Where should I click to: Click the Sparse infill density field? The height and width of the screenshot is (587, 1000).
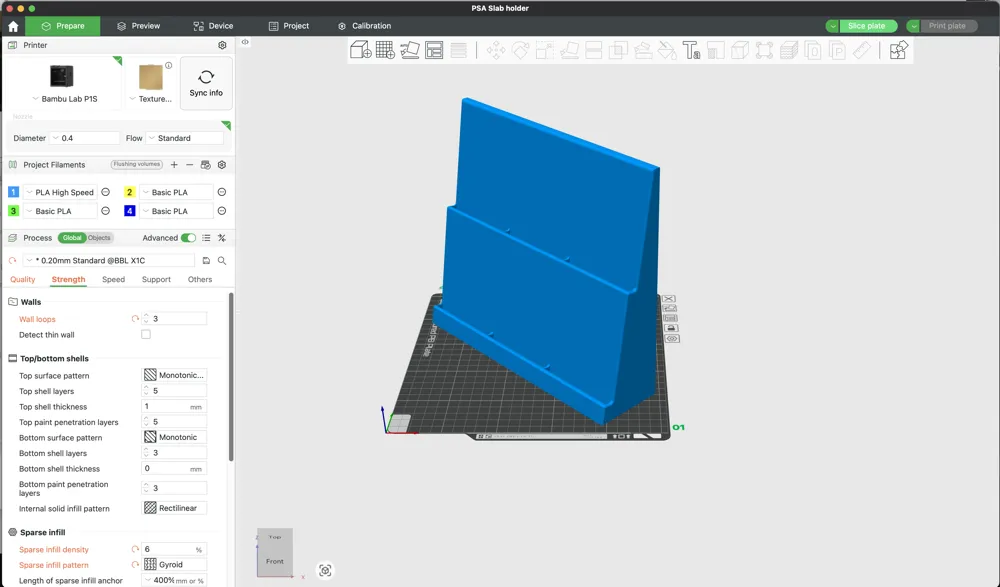point(174,549)
